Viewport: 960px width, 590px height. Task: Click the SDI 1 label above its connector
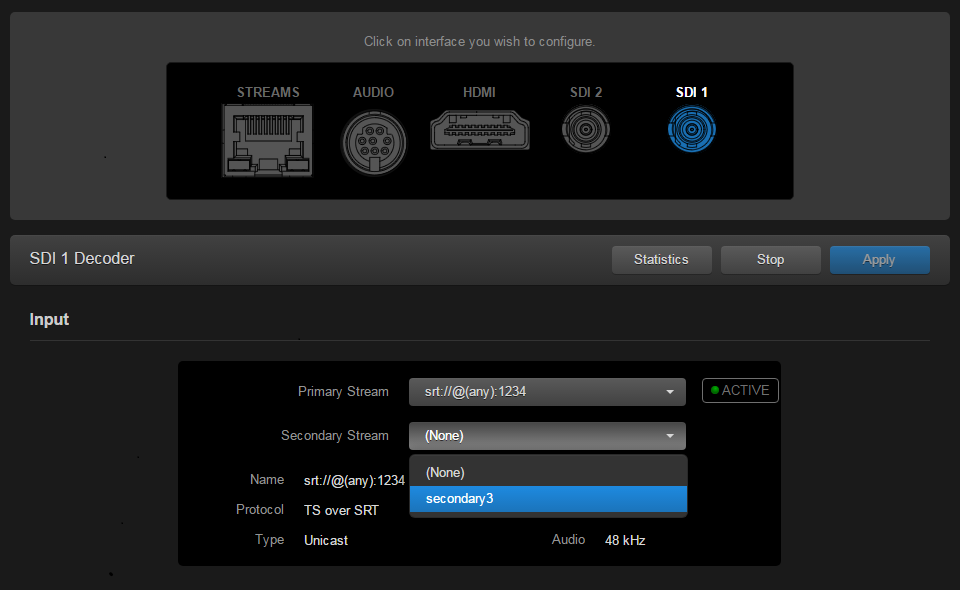[691, 91]
